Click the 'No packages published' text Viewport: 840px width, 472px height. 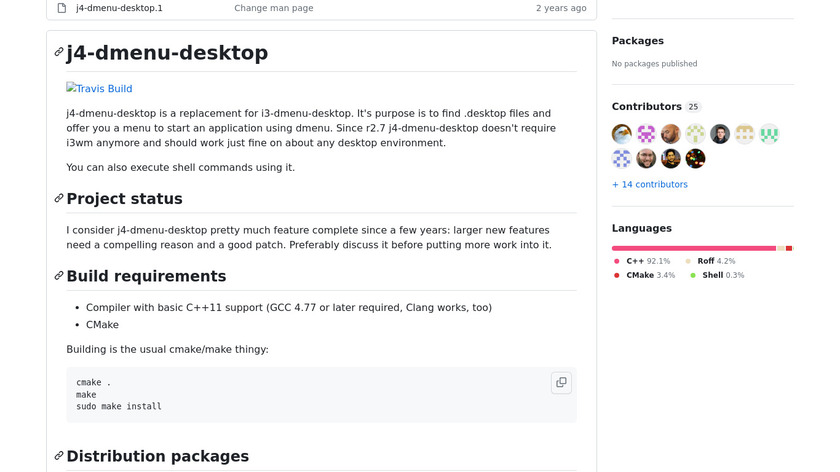[x=655, y=64]
